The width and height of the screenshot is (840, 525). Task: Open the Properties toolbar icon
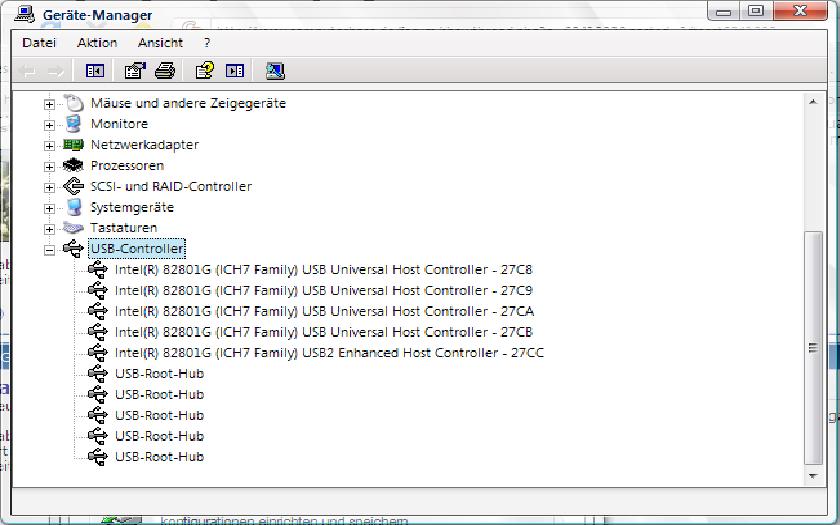[135, 71]
